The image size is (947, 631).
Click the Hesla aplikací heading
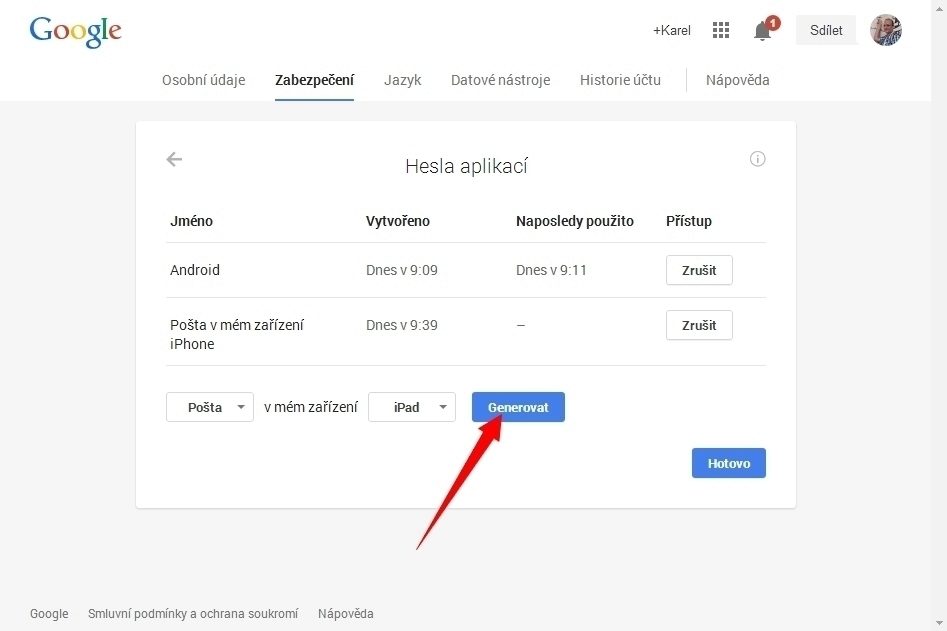pos(466,166)
